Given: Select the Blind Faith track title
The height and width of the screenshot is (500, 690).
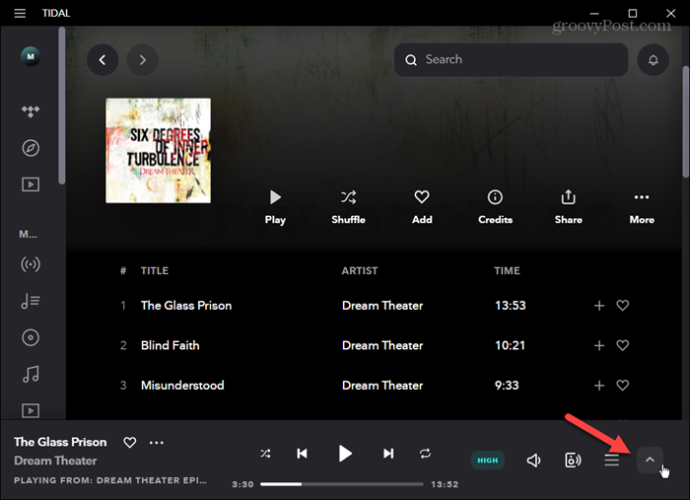Looking at the screenshot, I should point(170,346).
